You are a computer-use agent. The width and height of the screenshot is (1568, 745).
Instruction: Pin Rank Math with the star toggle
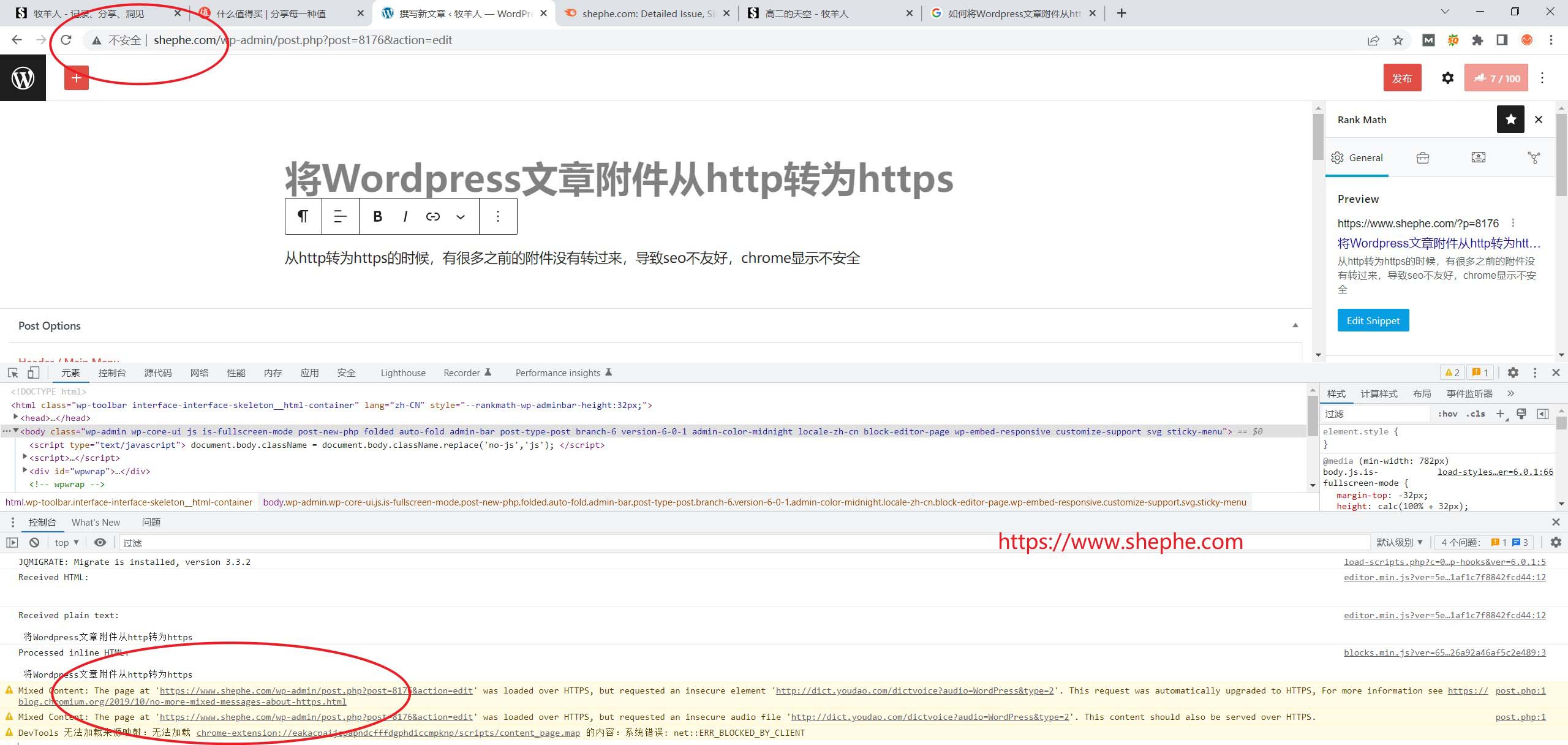click(x=1511, y=119)
